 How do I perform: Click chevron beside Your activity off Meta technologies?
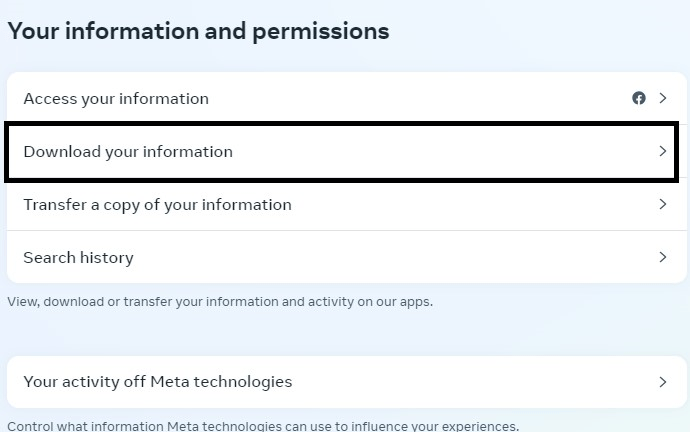pos(663,382)
